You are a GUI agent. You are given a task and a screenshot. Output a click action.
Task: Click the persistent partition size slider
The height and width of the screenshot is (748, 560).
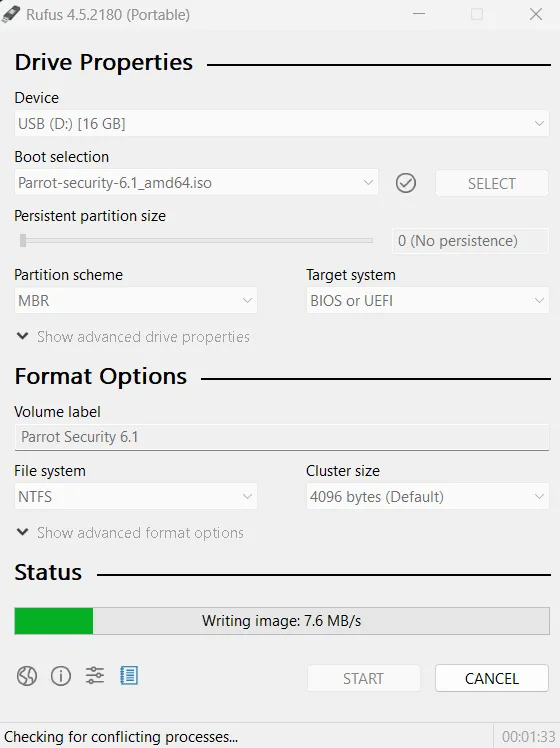tap(196, 240)
